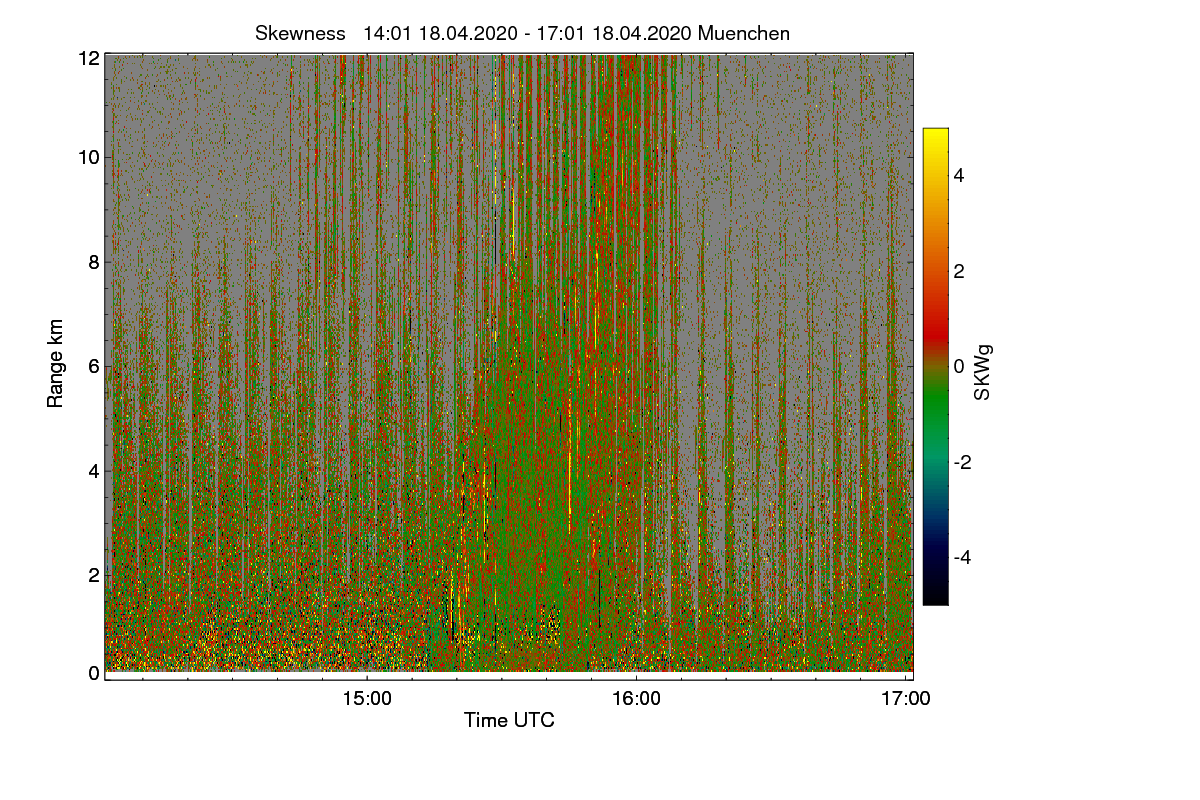Image resolution: width=1200 pixels, height=800 pixels.
Task: Click the 12 km range tick label
Action: click(x=89, y=58)
